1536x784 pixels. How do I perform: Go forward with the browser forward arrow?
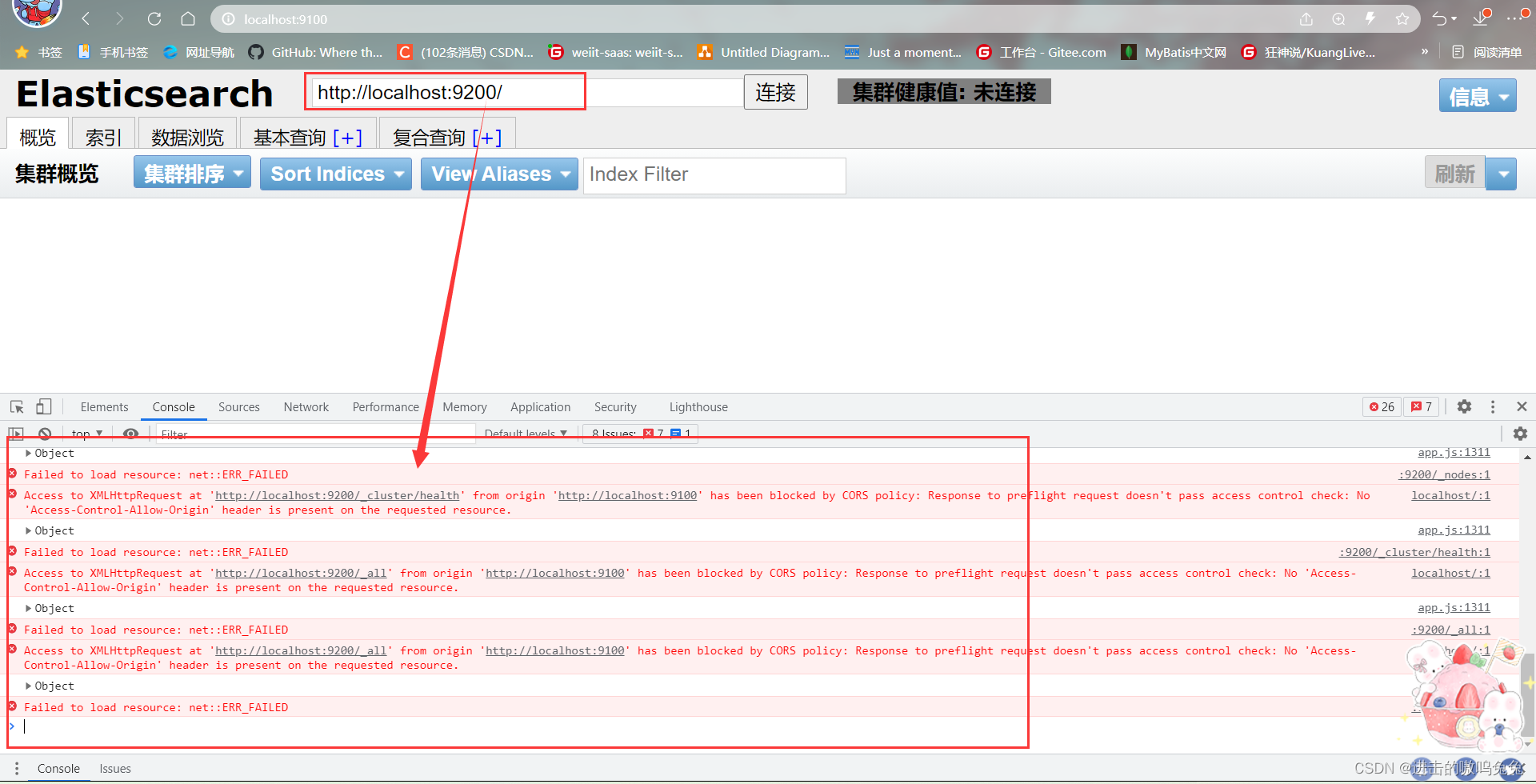(x=120, y=18)
